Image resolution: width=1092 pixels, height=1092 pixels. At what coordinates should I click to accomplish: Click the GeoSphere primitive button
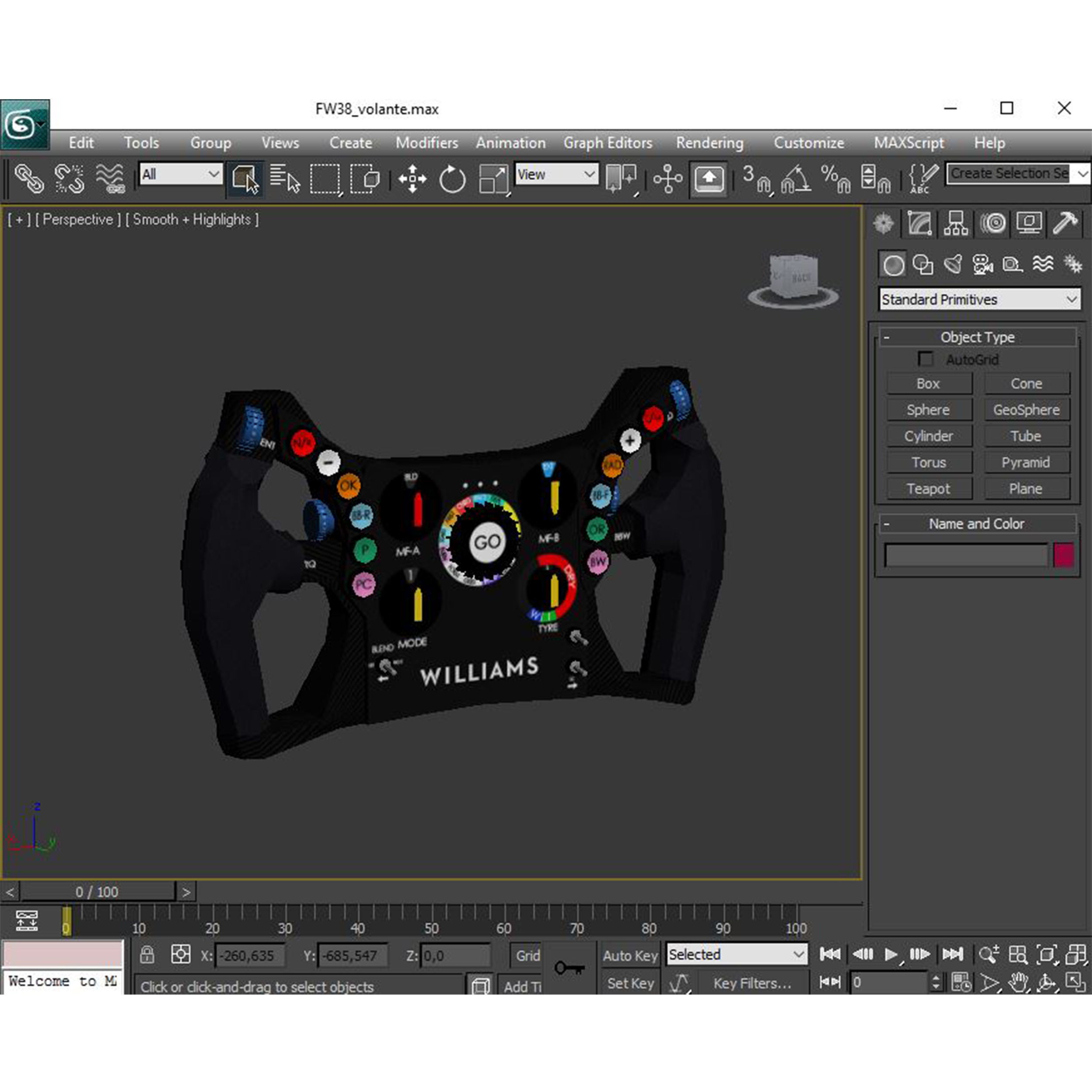point(1026,410)
